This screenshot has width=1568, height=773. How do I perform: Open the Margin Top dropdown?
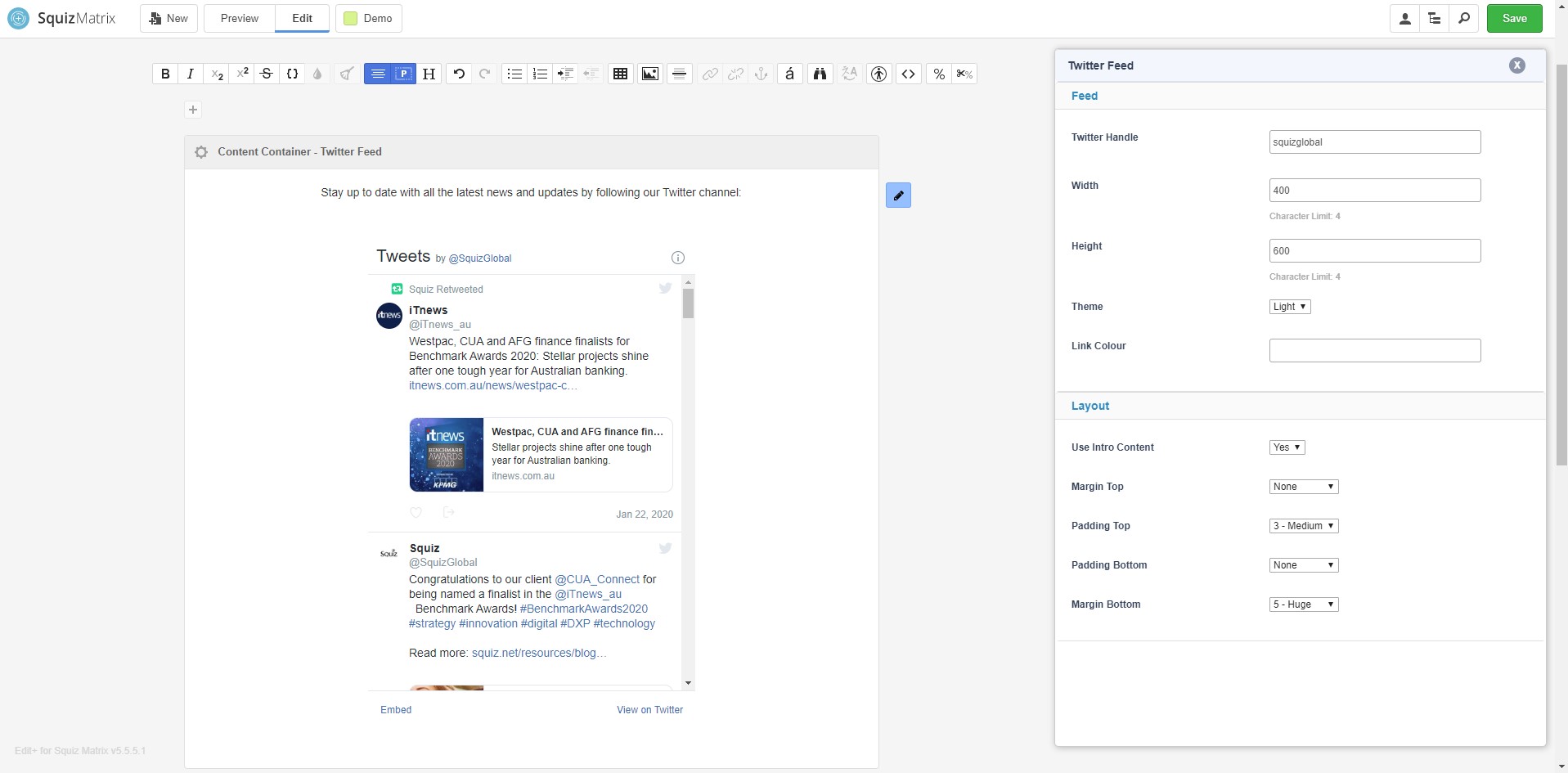tap(1304, 487)
